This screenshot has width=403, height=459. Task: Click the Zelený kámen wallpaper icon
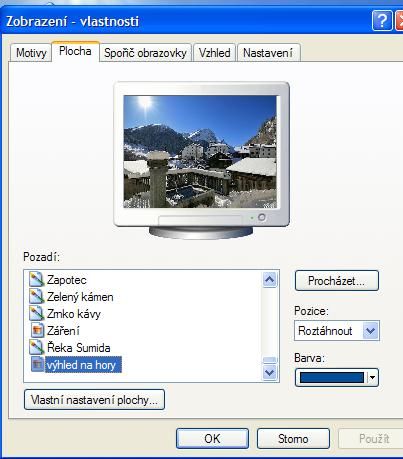(x=36, y=297)
